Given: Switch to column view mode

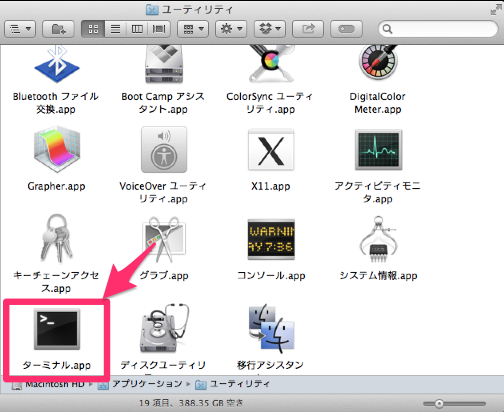Looking at the screenshot, I should click(x=137, y=29).
